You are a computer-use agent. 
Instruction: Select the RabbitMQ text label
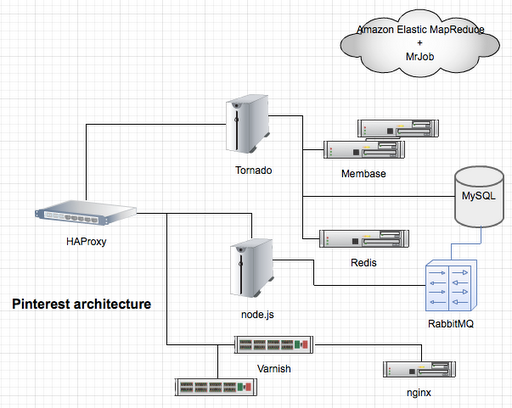[x=451, y=324]
